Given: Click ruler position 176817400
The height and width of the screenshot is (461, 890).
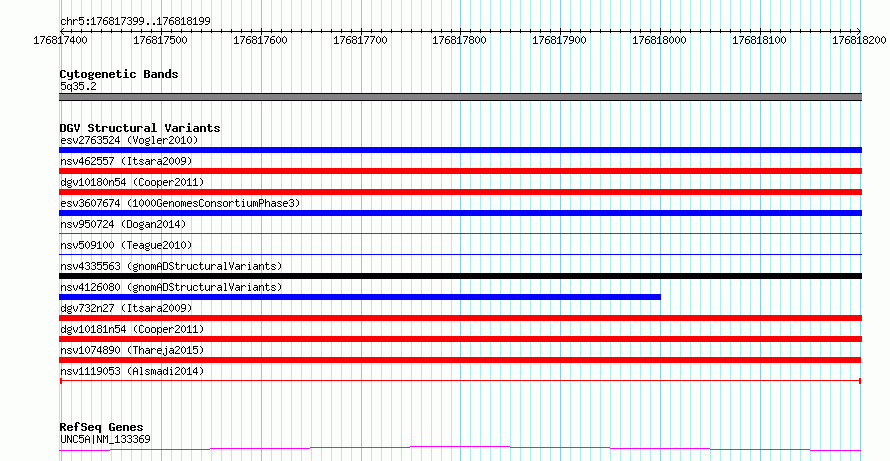Looking at the screenshot, I should (61, 41).
